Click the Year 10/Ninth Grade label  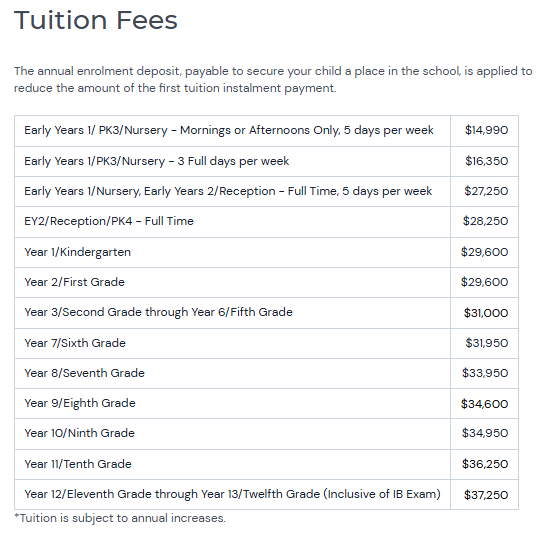tap(79, 433)
